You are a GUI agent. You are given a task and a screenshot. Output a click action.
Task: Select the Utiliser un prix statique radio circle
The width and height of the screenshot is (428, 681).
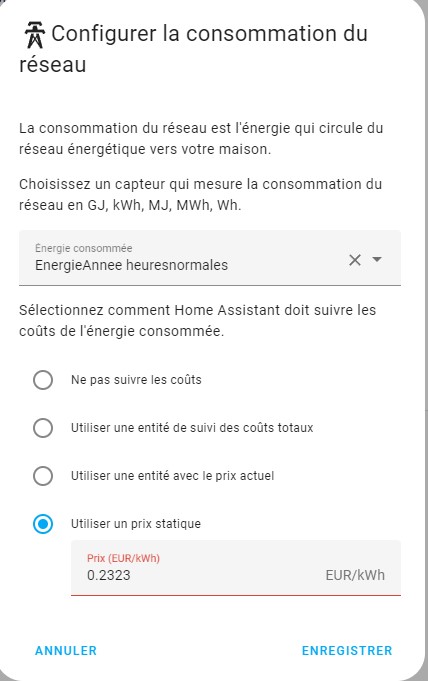43,524
